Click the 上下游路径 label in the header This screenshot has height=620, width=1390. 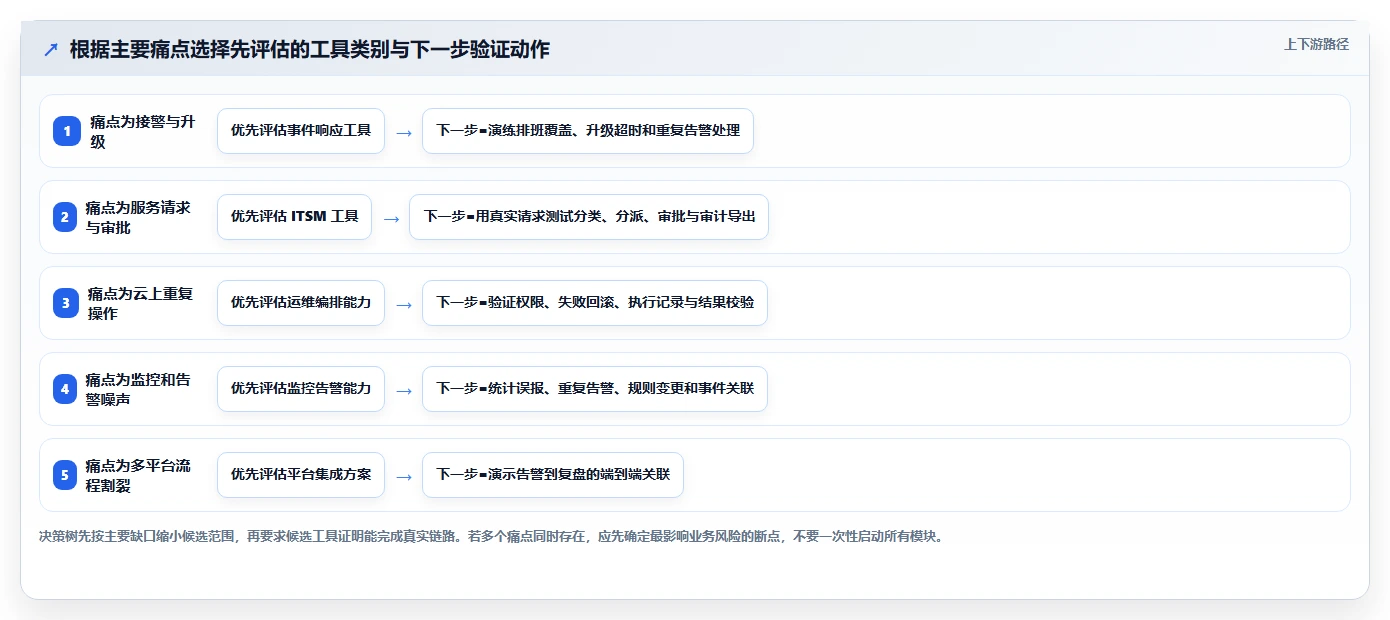[1316, 44]
